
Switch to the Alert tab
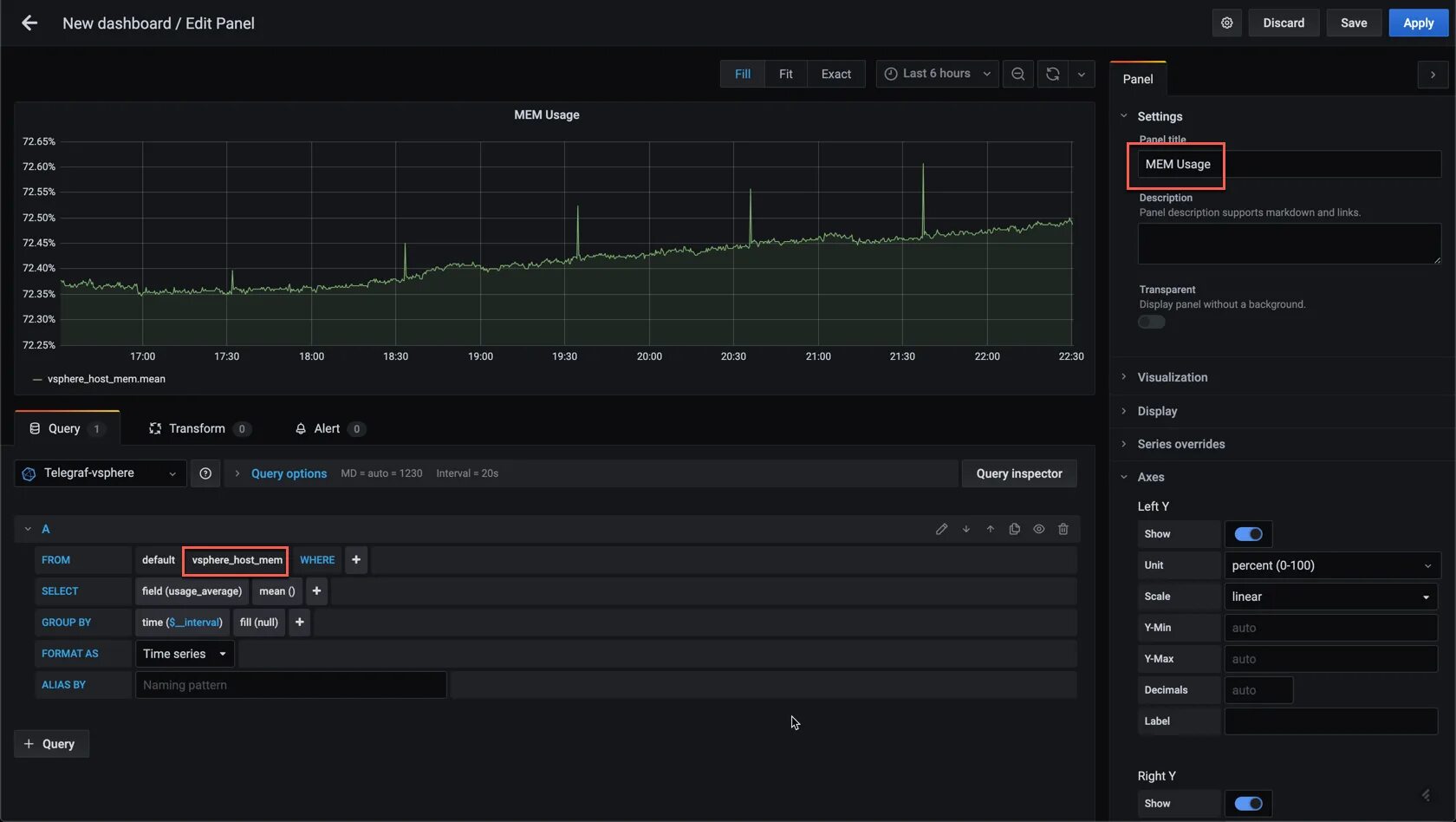[329, 428]
